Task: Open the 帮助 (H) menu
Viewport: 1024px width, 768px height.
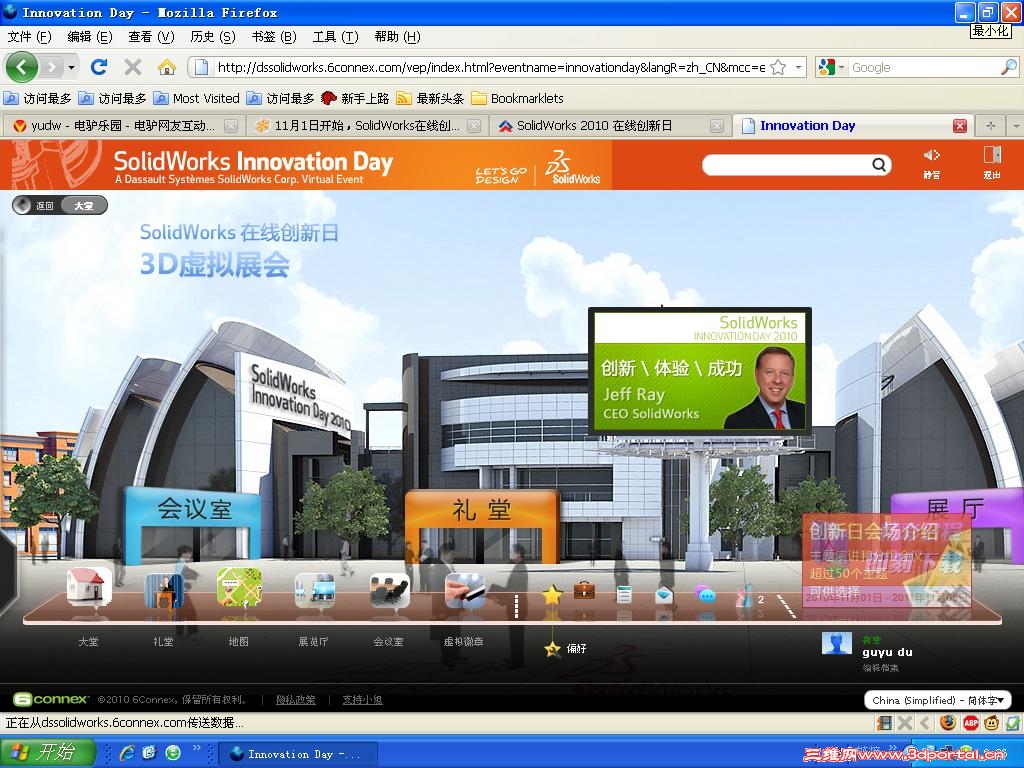Action: pos(397,37)
